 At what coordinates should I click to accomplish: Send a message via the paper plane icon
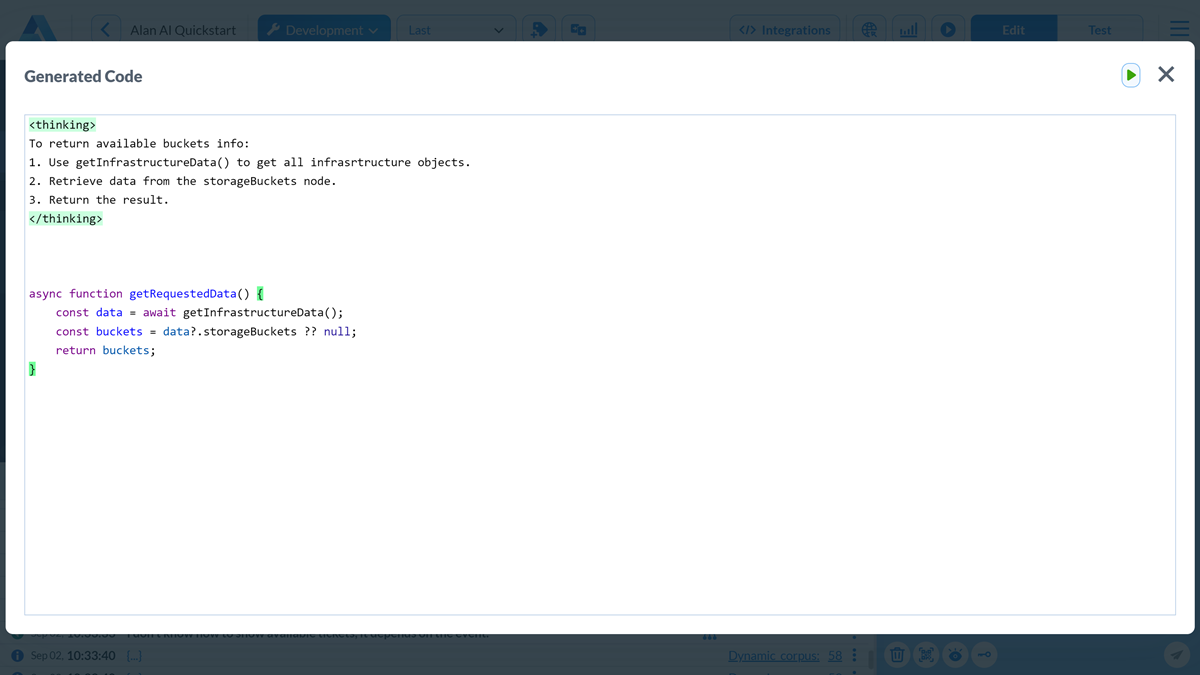[1177, 655]
